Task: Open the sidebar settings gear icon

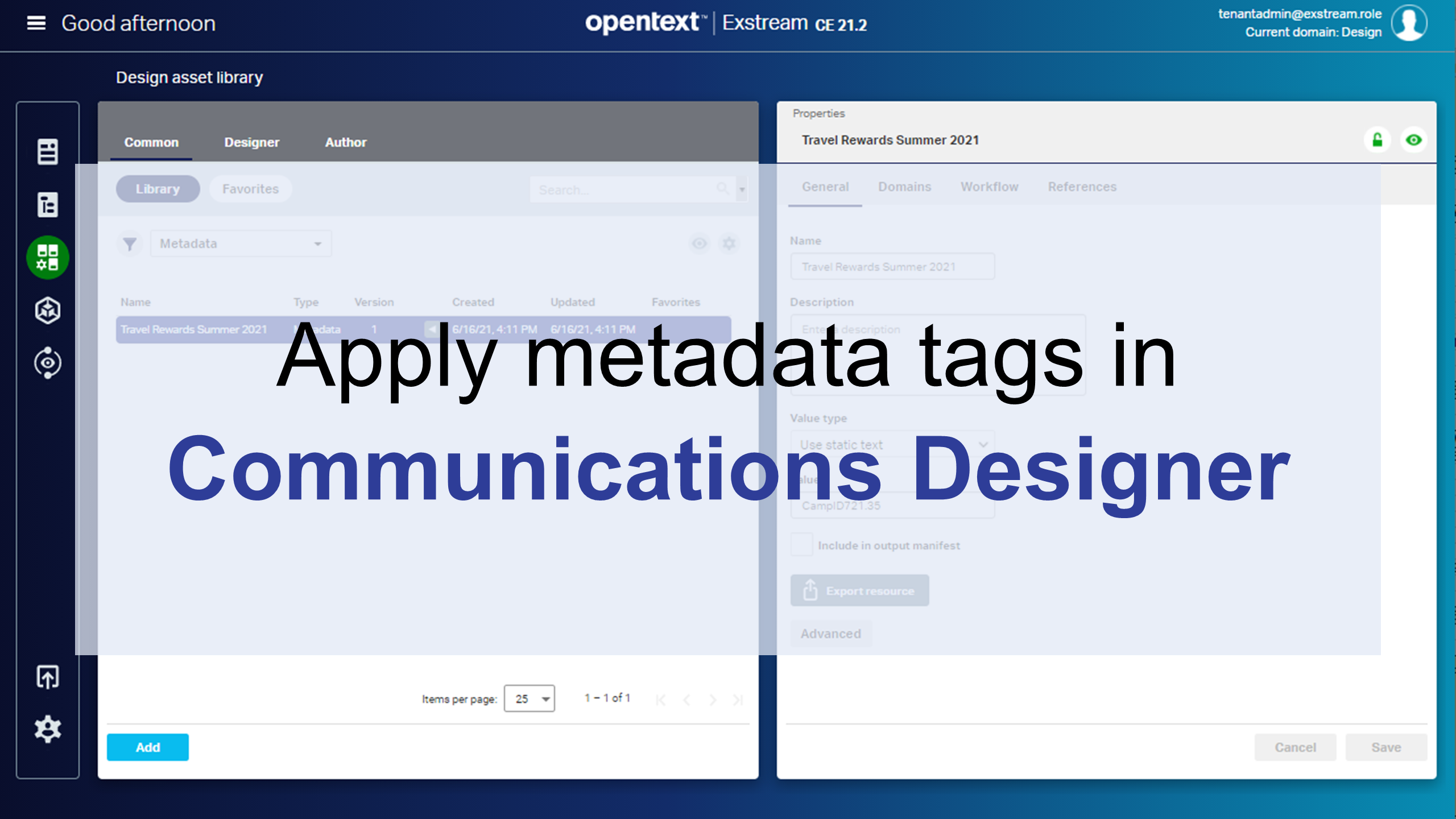Action: (x=48, y=729)
